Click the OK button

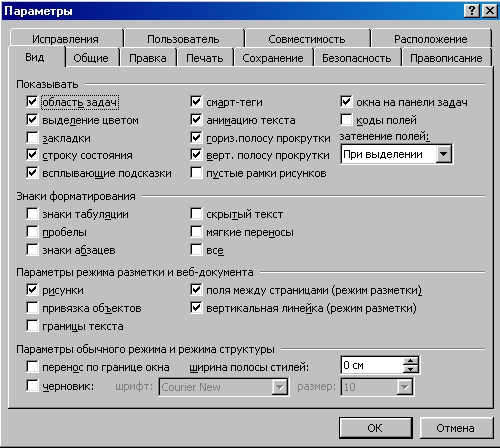point(375,428)
